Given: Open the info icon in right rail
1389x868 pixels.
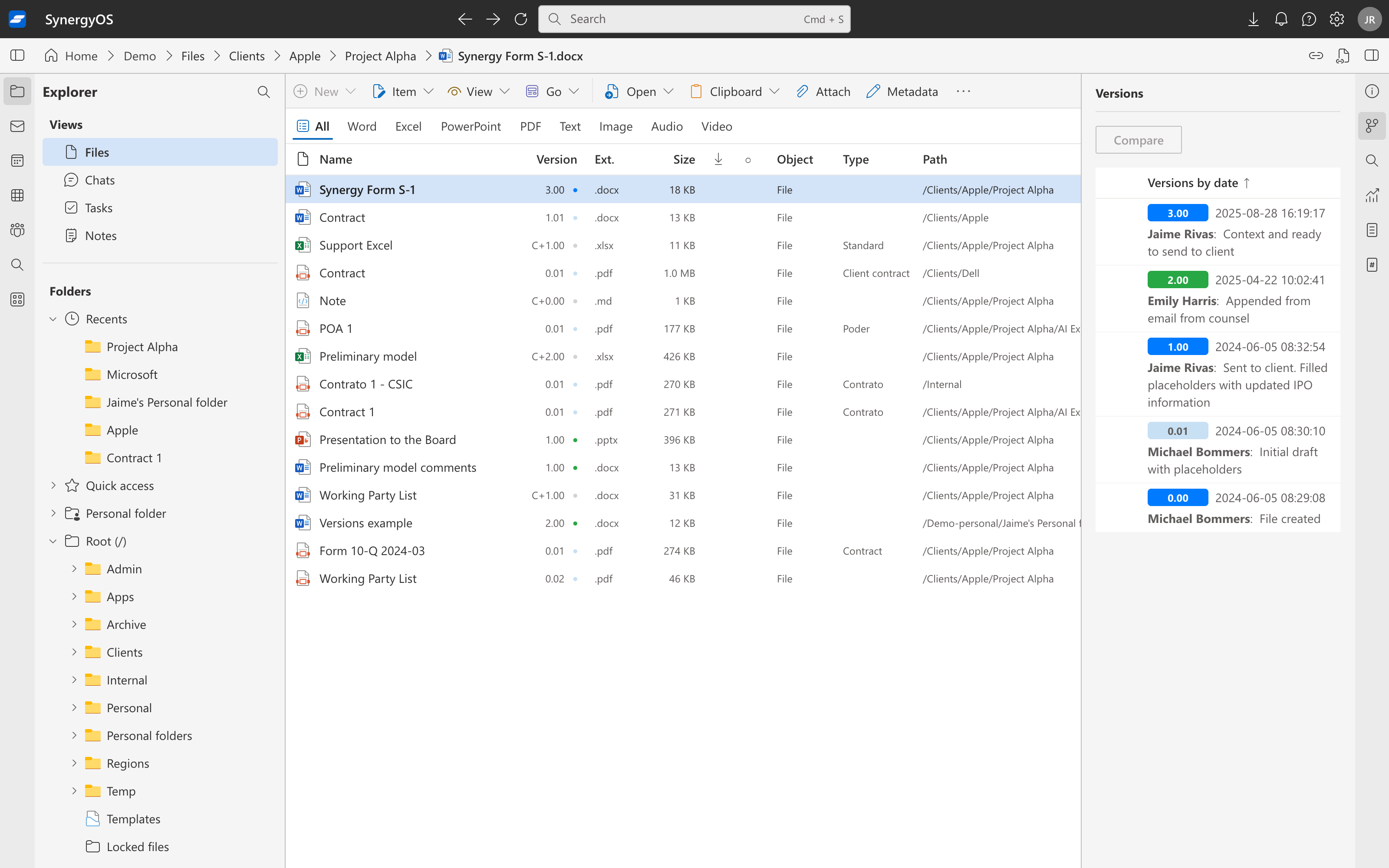Looking at the screenshot, I should coord(1372,91).
